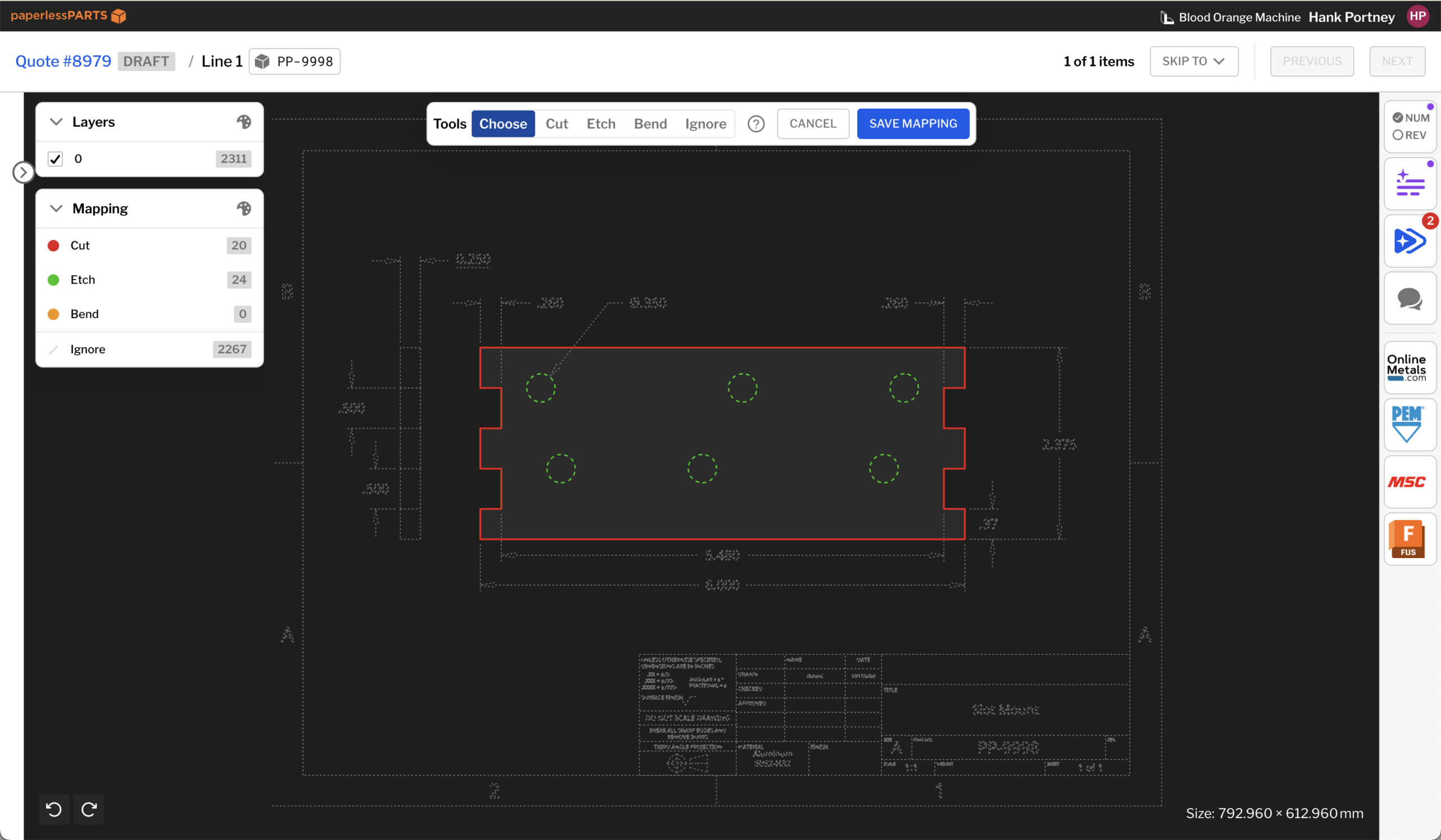This screenshot has height=840, width=1441.
Task: Open the AI notes sparkle list icon
Action: tap(1409, 183)
